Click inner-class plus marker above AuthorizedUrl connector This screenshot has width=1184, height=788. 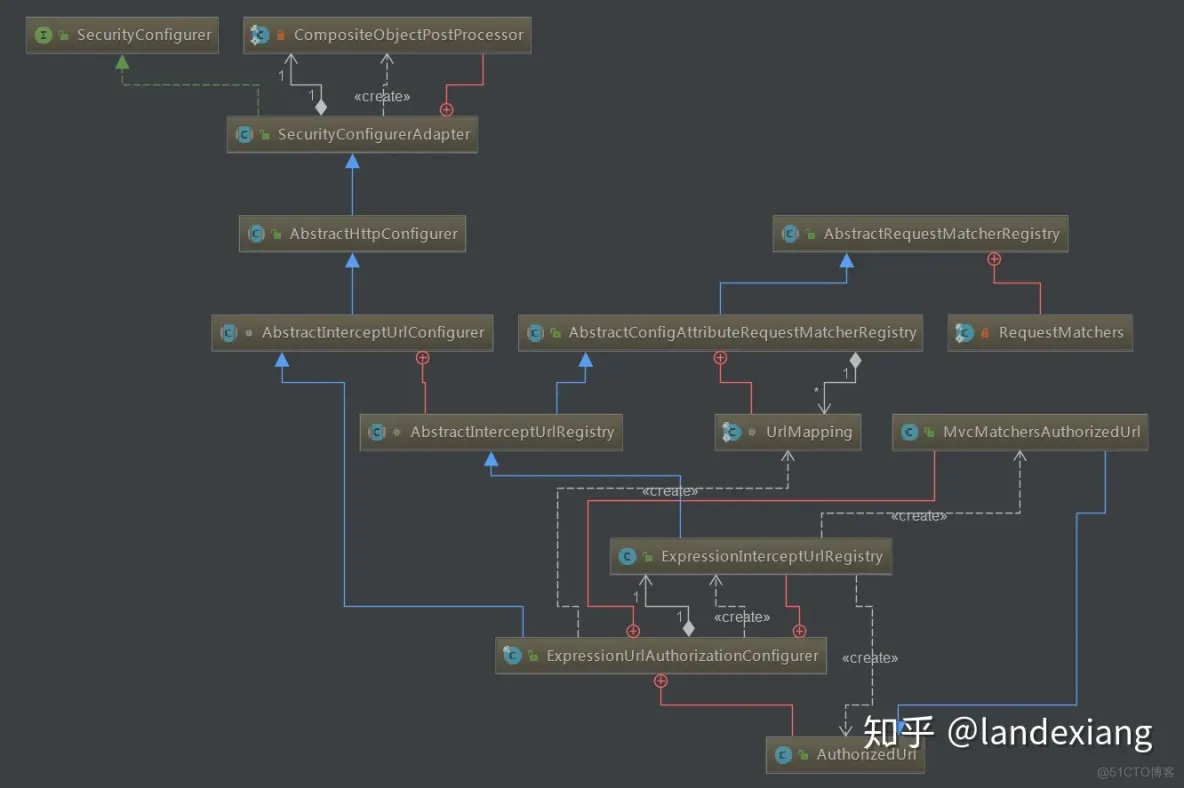click(660, 681)
